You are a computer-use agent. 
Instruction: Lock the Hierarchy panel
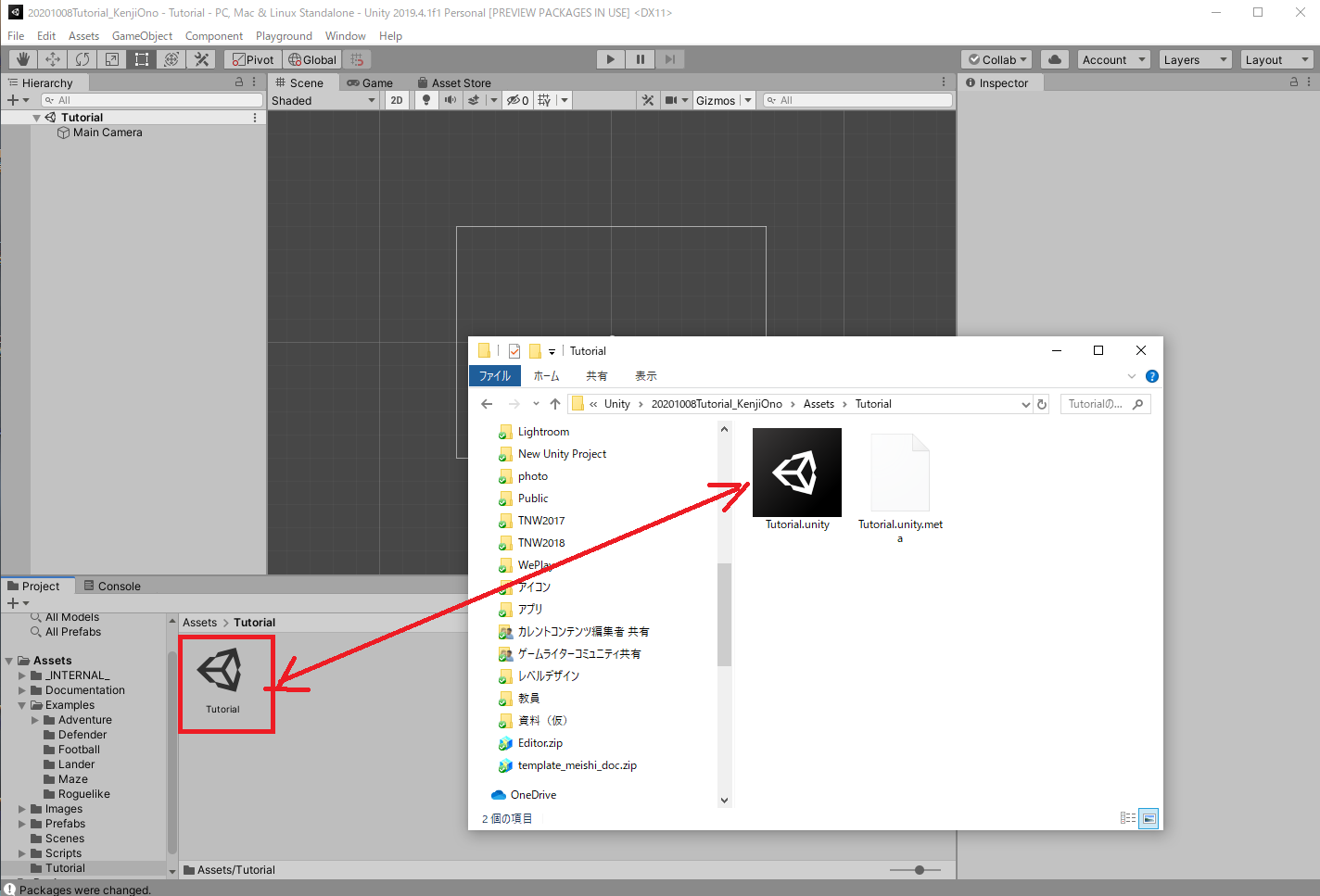[239, 82]
